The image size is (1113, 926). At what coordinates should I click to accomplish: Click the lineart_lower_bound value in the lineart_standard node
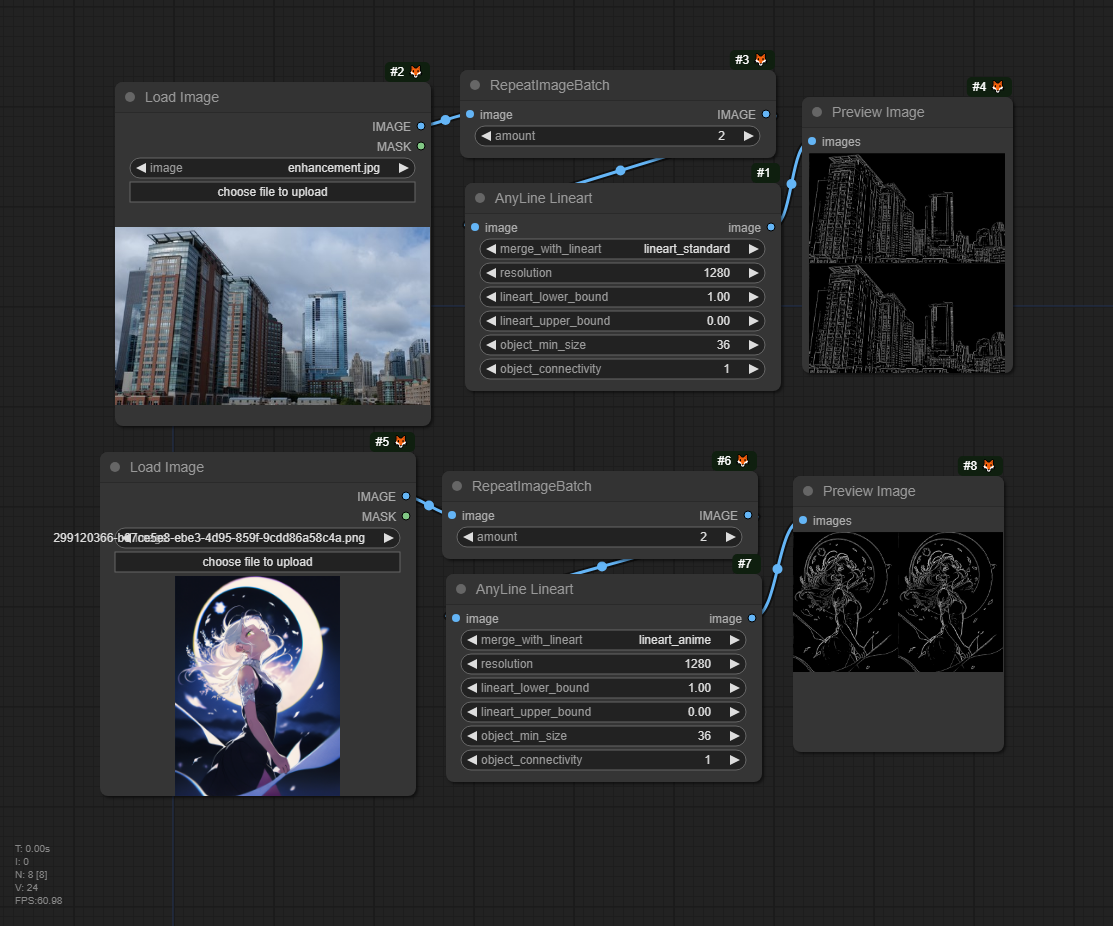click(x=718, y=297)
